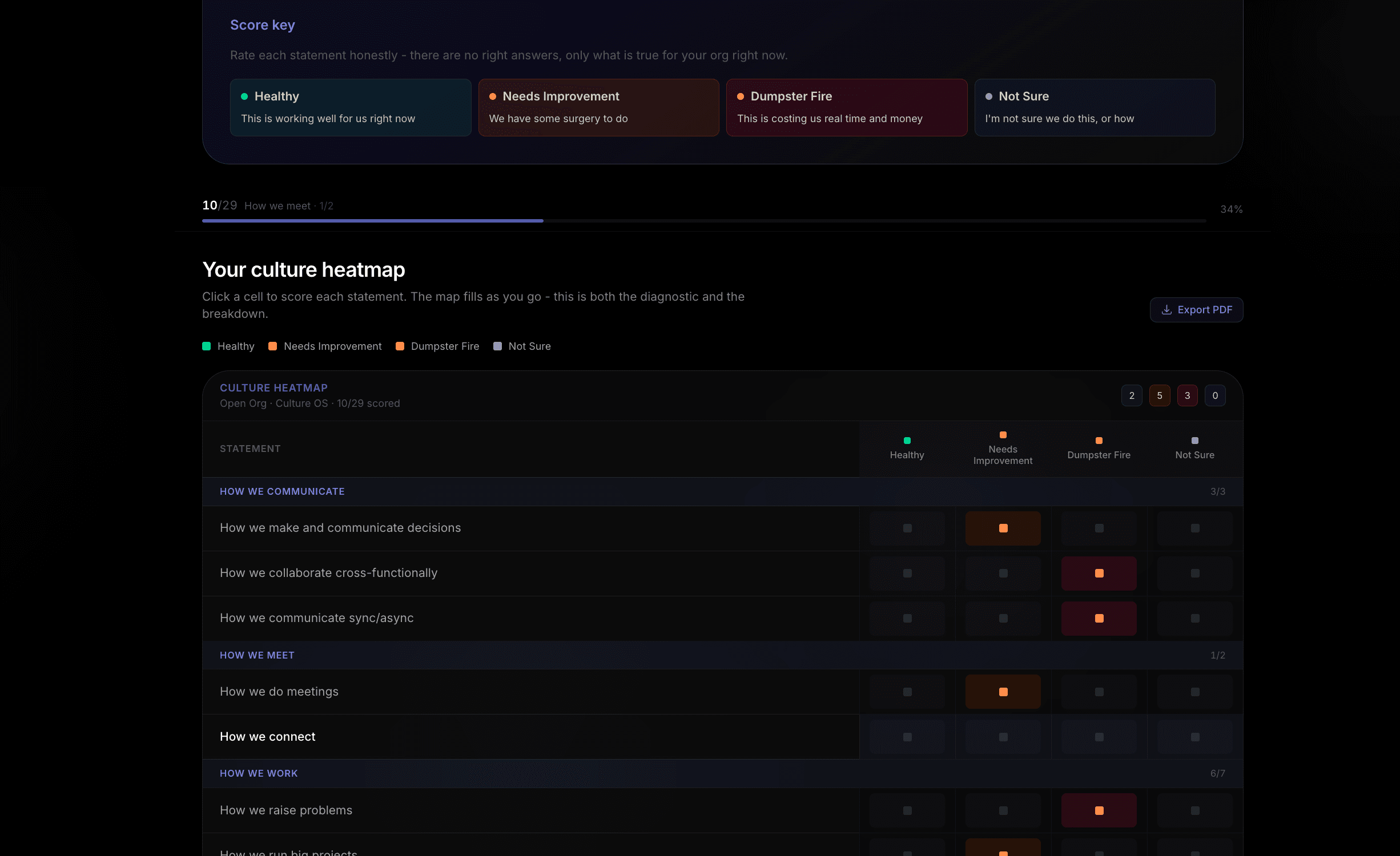
Task: Click the Needs Improvement count badge showing 5
Action: (x=1160, y=395)
